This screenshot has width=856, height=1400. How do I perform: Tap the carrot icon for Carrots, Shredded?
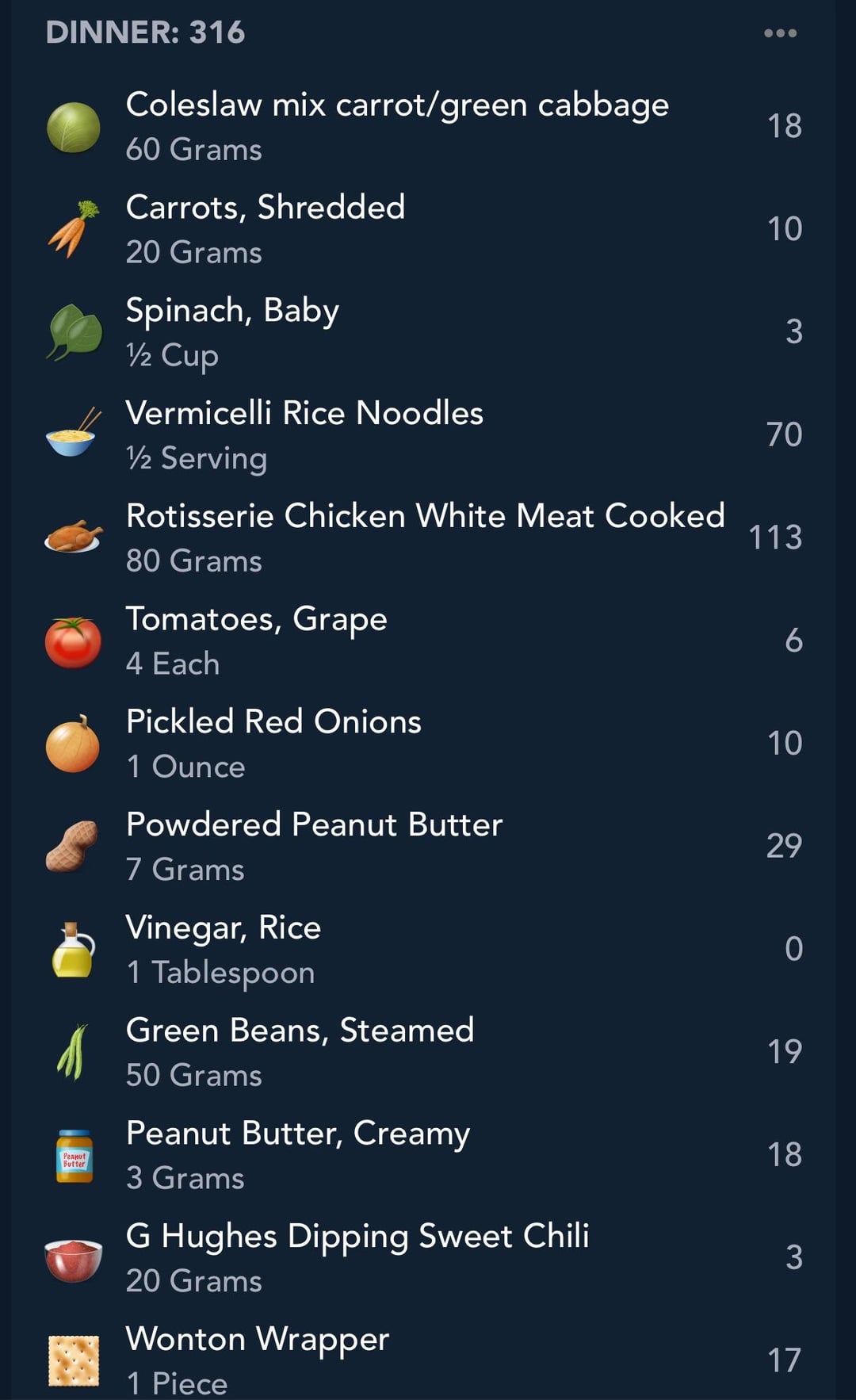click(73, 229)
